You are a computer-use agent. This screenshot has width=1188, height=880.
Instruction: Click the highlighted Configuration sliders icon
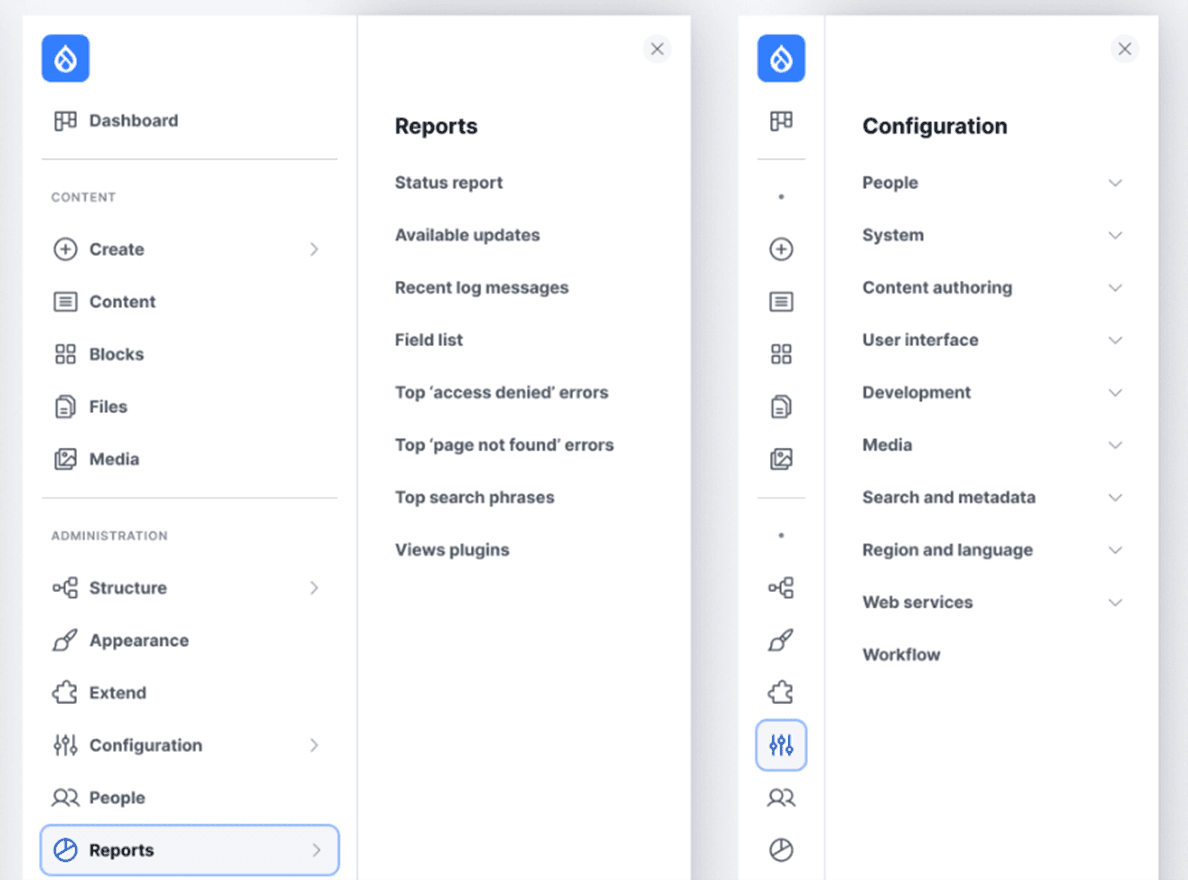coord(781,745)
